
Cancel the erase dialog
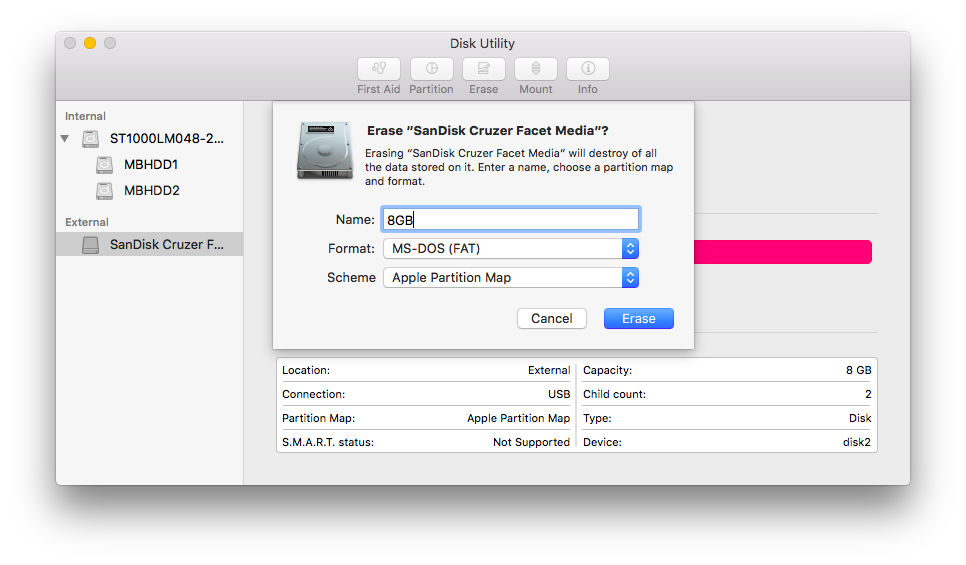point(551,319)
